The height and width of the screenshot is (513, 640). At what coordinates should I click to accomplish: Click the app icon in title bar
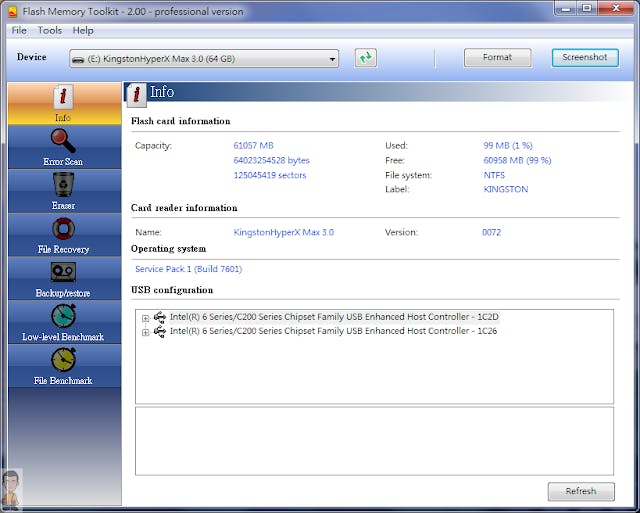click(x=13, y=11)
